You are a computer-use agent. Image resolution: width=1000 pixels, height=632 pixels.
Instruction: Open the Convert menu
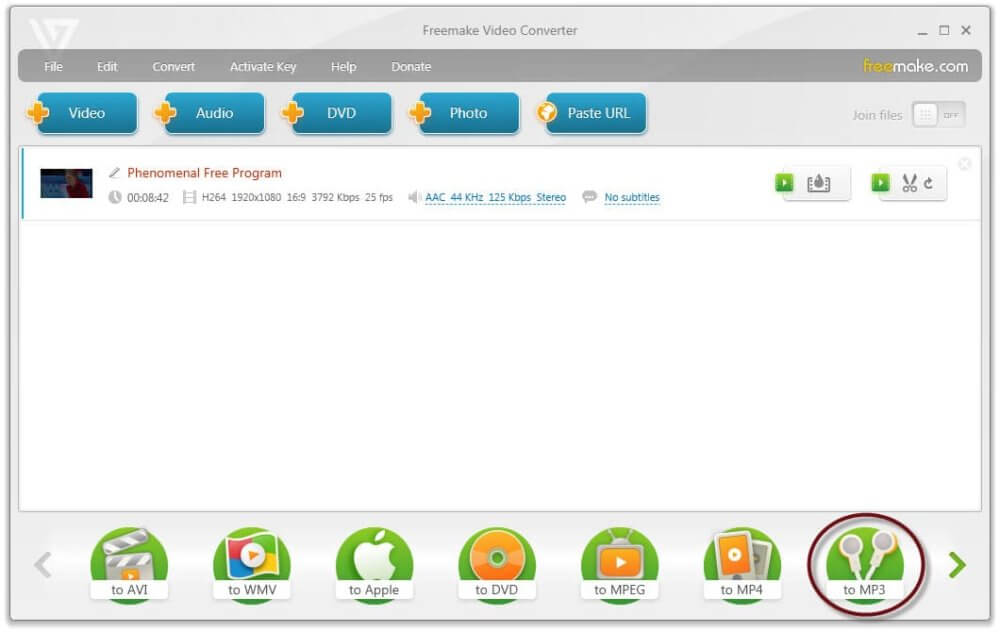coord(173,66)
